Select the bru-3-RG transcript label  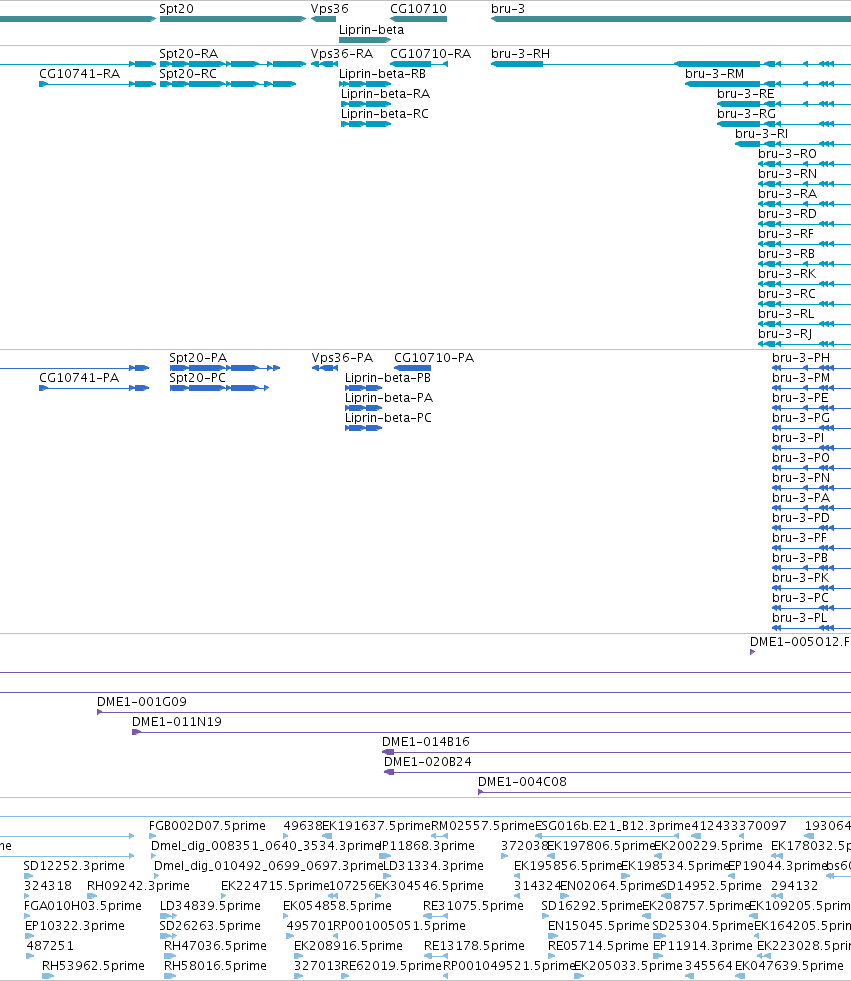click(747, 114)
